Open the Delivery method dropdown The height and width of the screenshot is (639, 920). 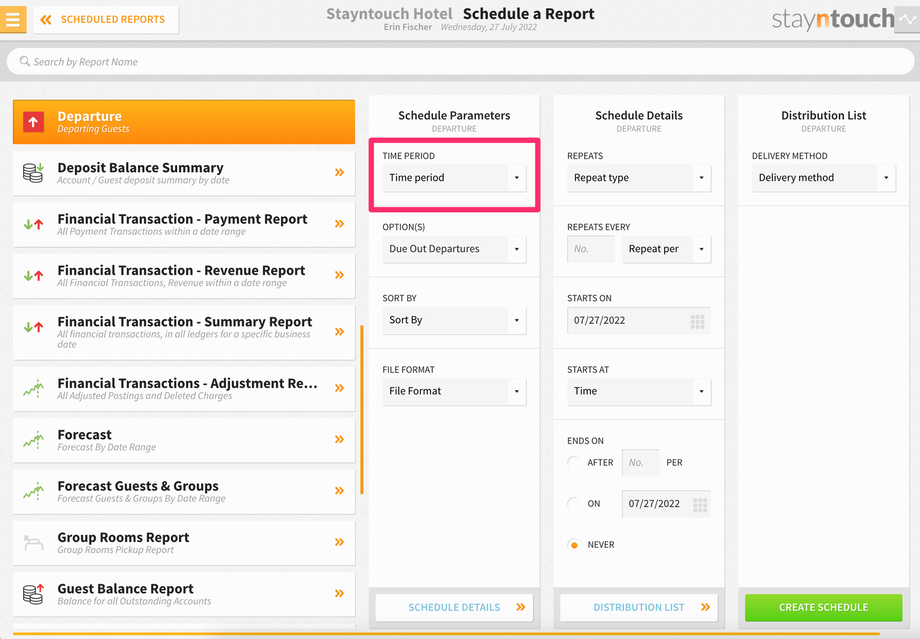pos(824,178)
